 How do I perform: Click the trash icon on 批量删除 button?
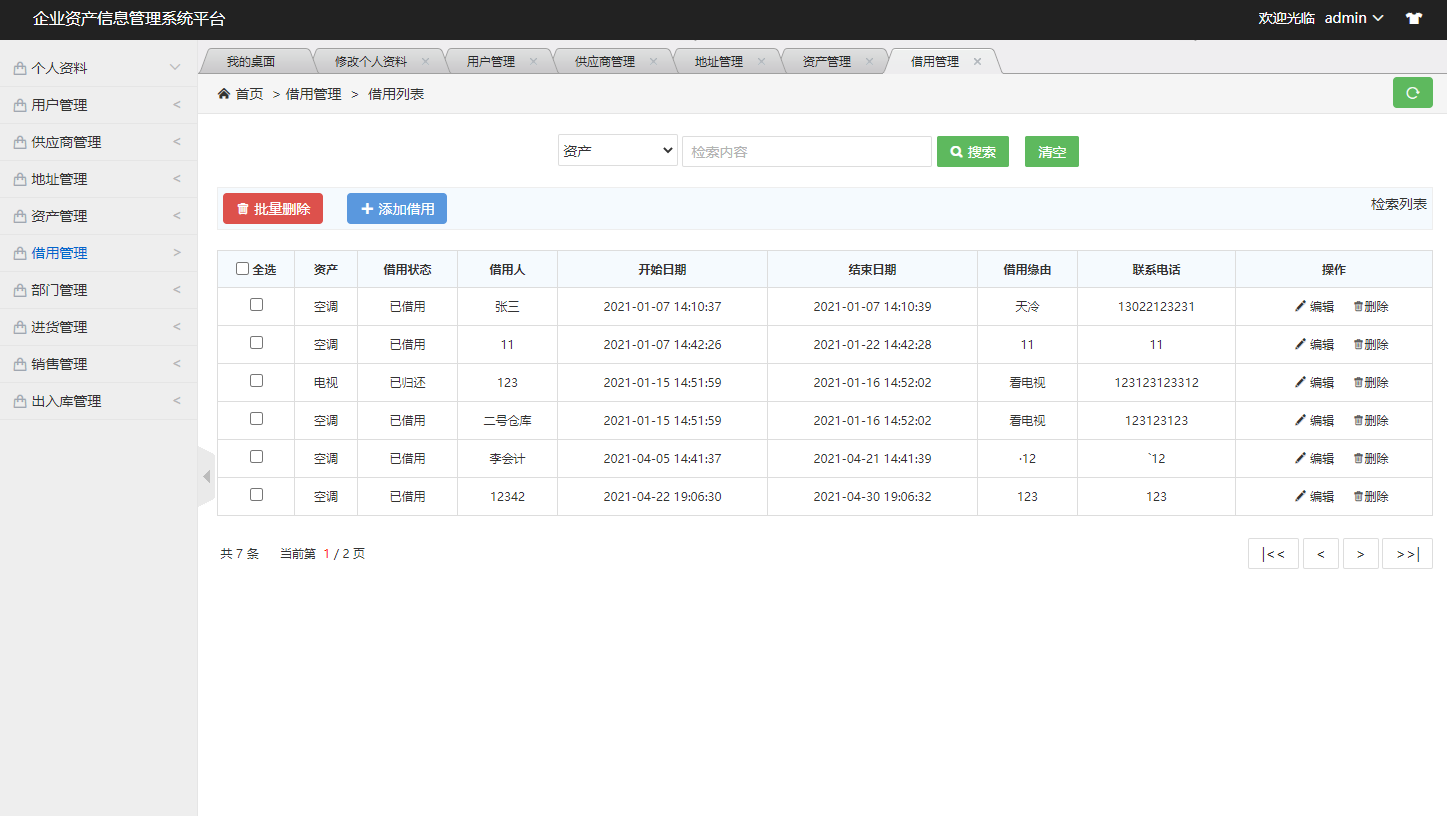click(x=243, y=208)
